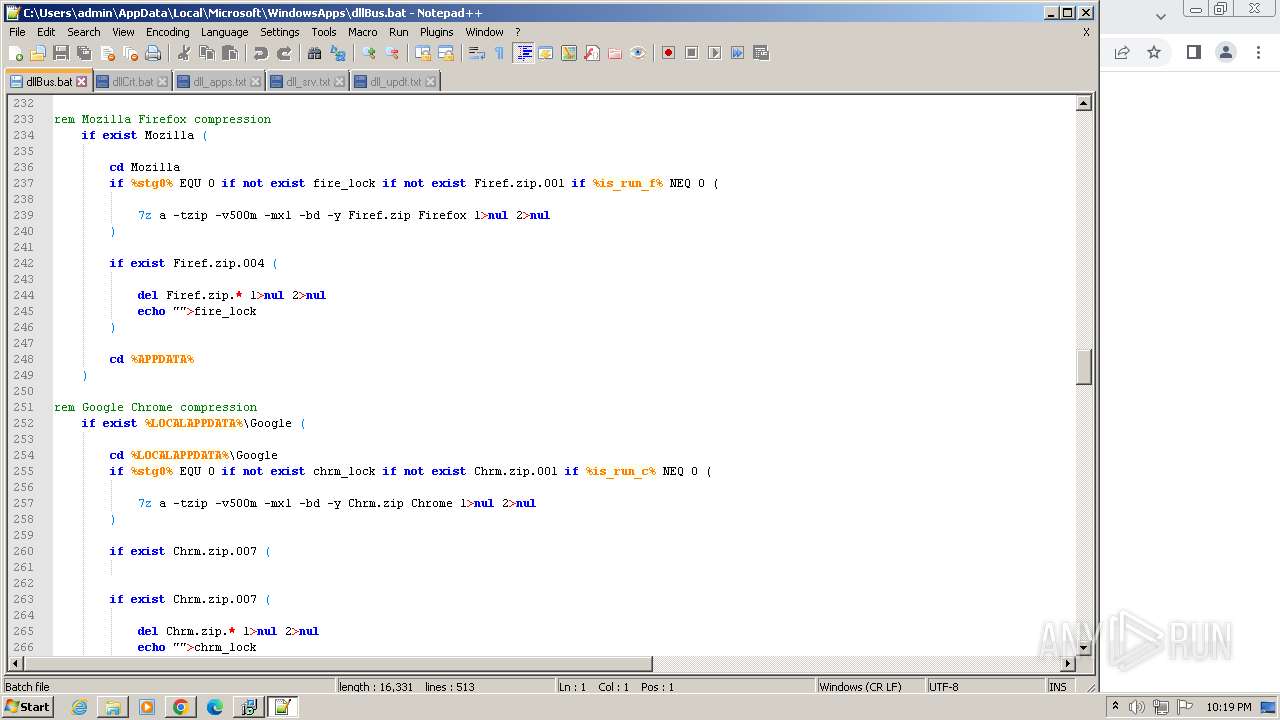Open the Settings menu

[280, 32]
